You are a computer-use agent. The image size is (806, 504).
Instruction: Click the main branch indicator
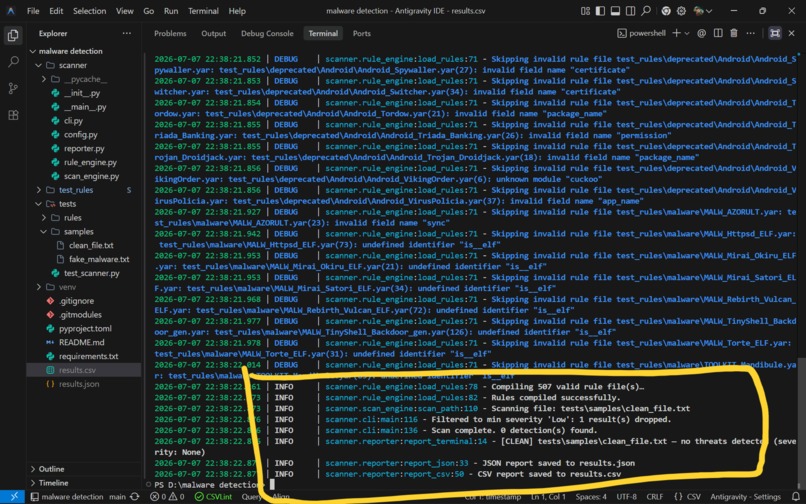click(x=117, y=497)
